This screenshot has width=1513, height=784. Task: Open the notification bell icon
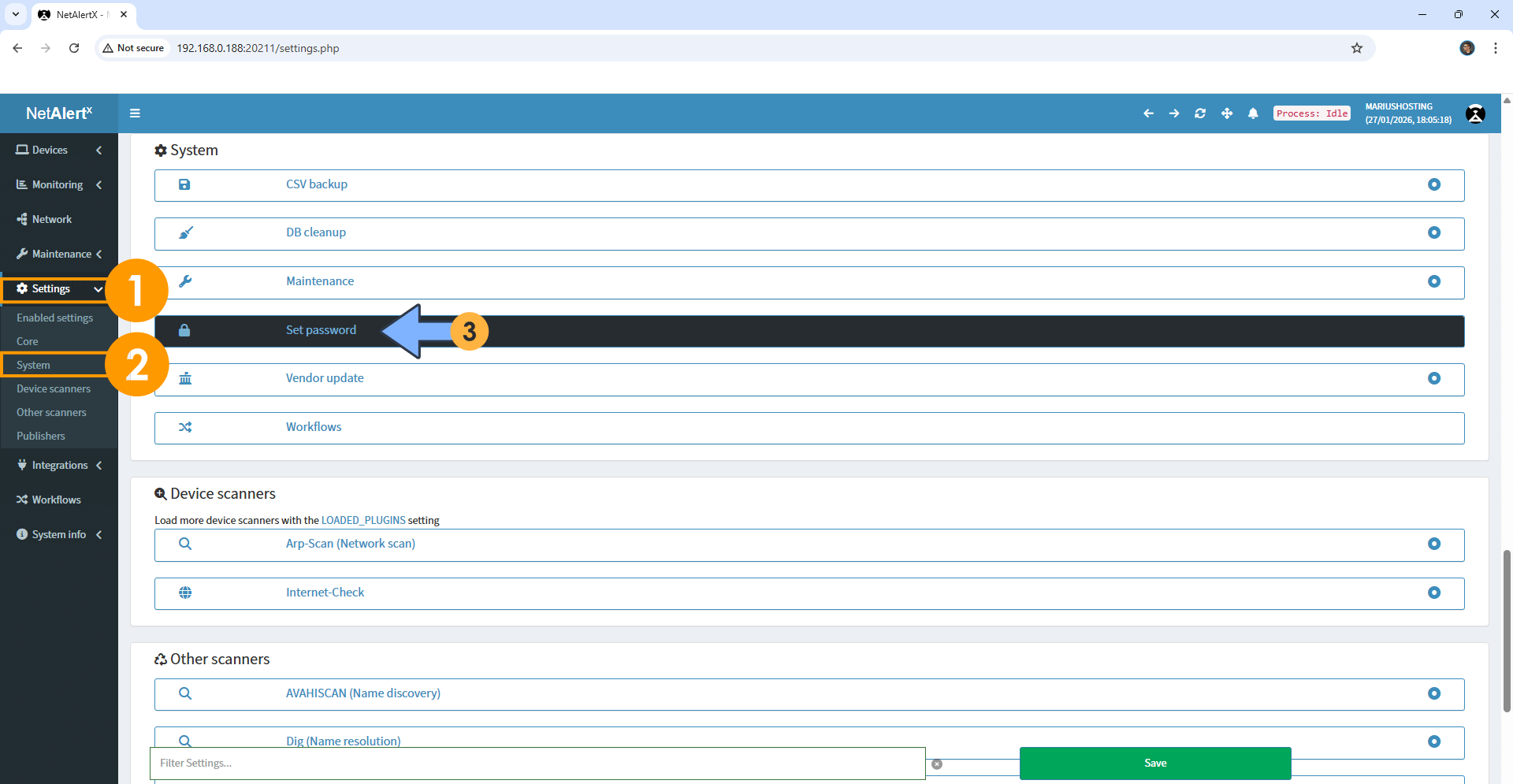(x=1253, y=113)
